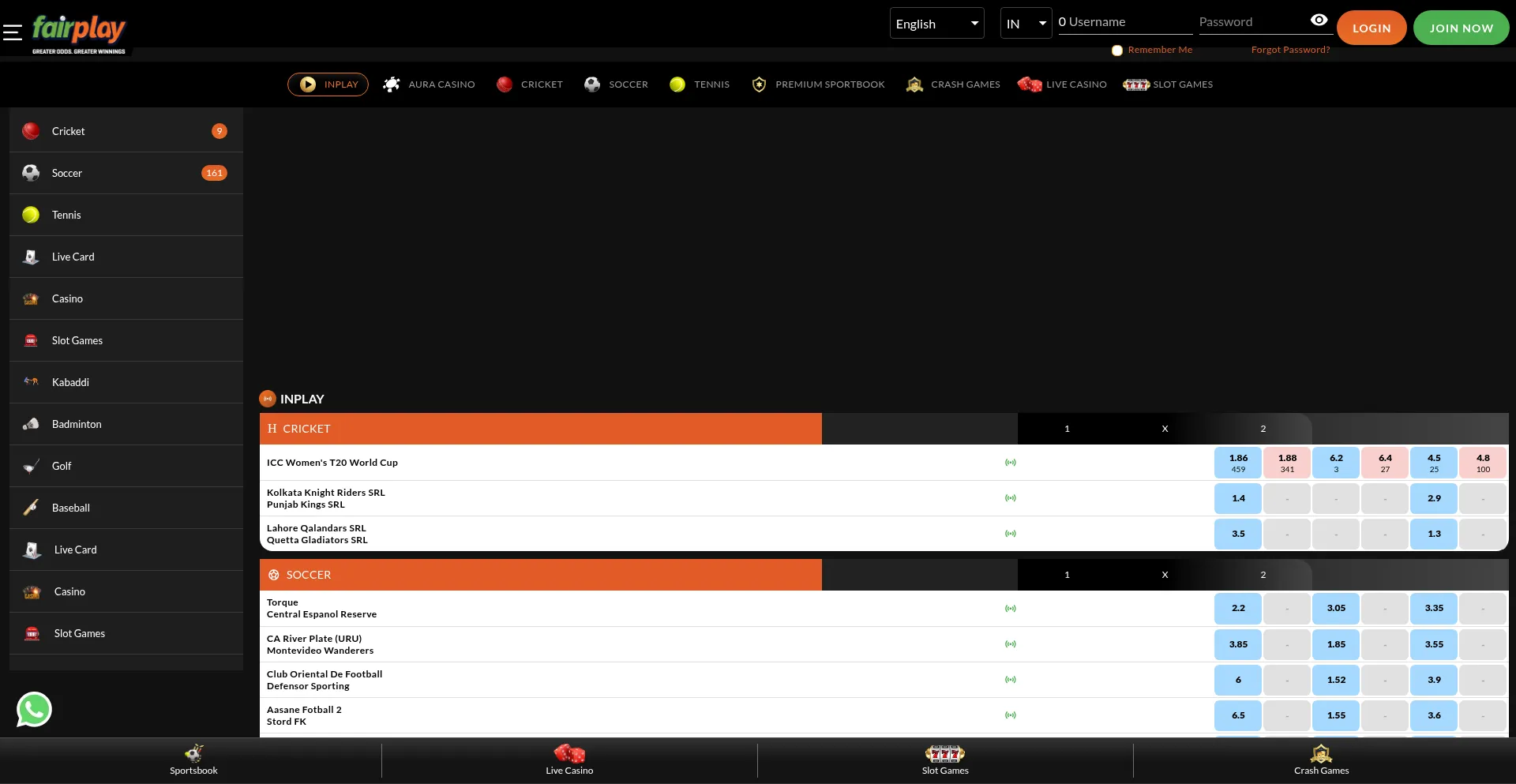Click the Kabaddi icon in sidebar

point(31,382)
